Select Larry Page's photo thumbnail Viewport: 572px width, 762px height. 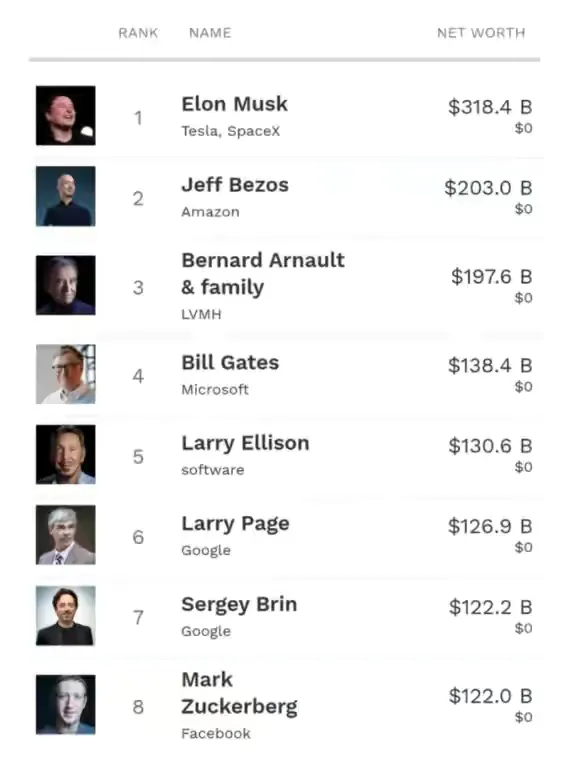[x=66, y=535]
